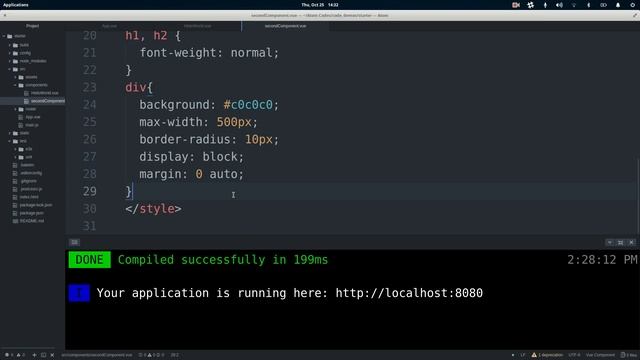Switch to the middle editor tab HelloWorld.vue
Screen dimensions: 640x360
tap(198, 26)
